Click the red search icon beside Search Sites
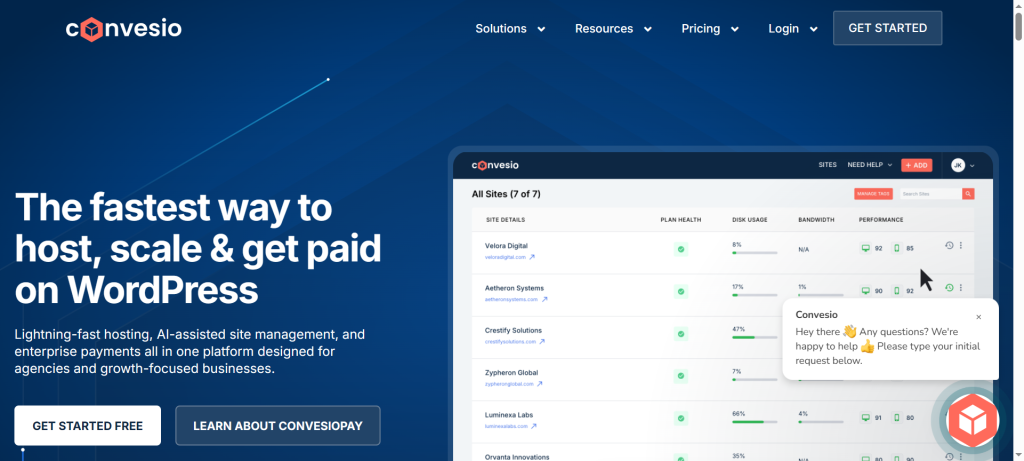The image size is (1024, 461). [968, 194]
